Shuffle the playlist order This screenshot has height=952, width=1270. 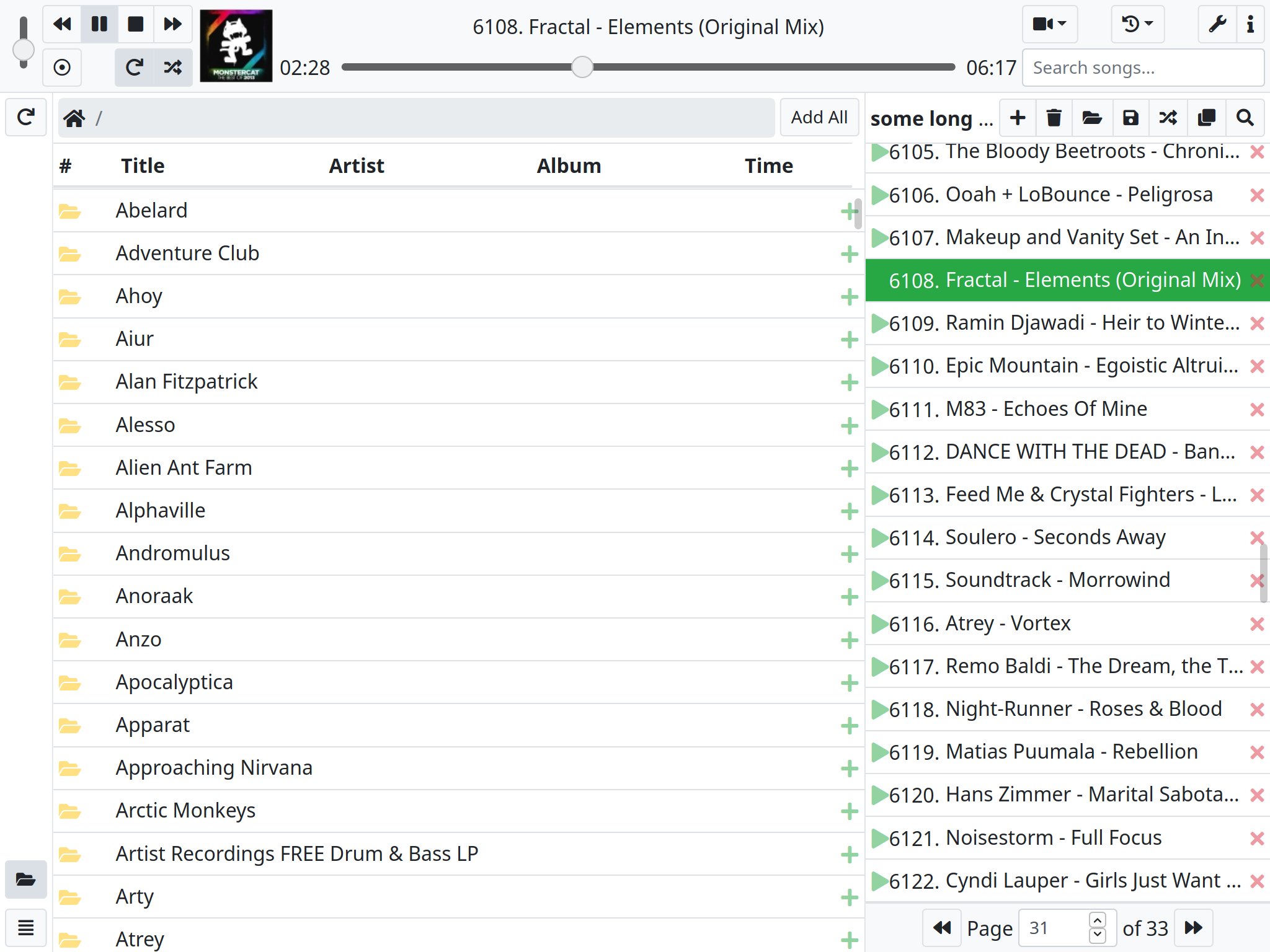[x=1168, y=118]
